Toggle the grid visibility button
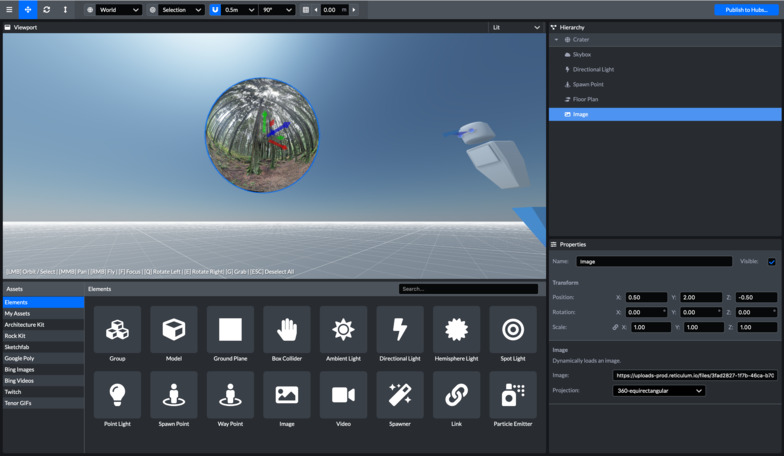This screenshot has width=784, height=456. 306,10
